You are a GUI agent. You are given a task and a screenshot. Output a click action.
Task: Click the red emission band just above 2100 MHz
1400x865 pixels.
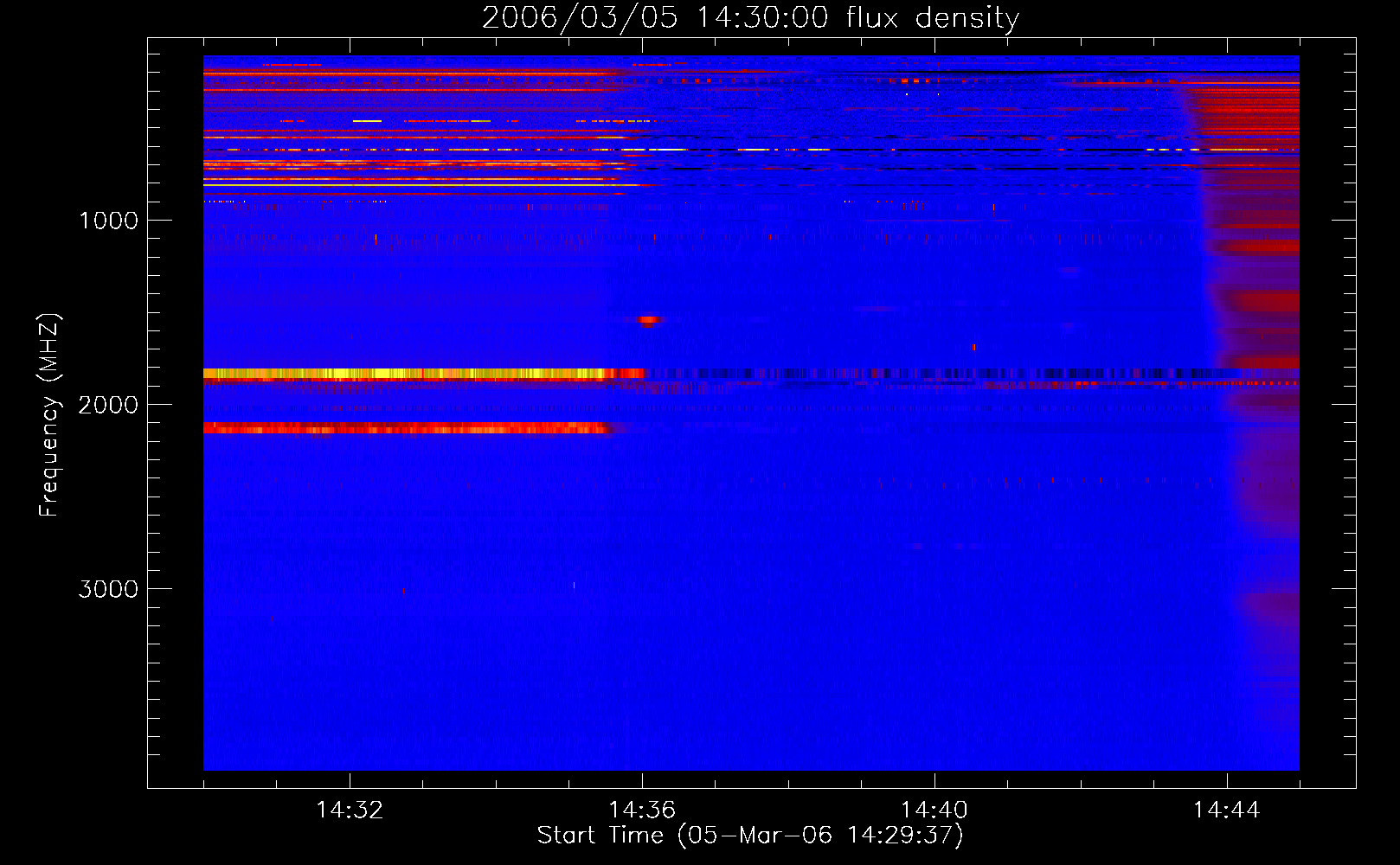[x=407, y=428]
